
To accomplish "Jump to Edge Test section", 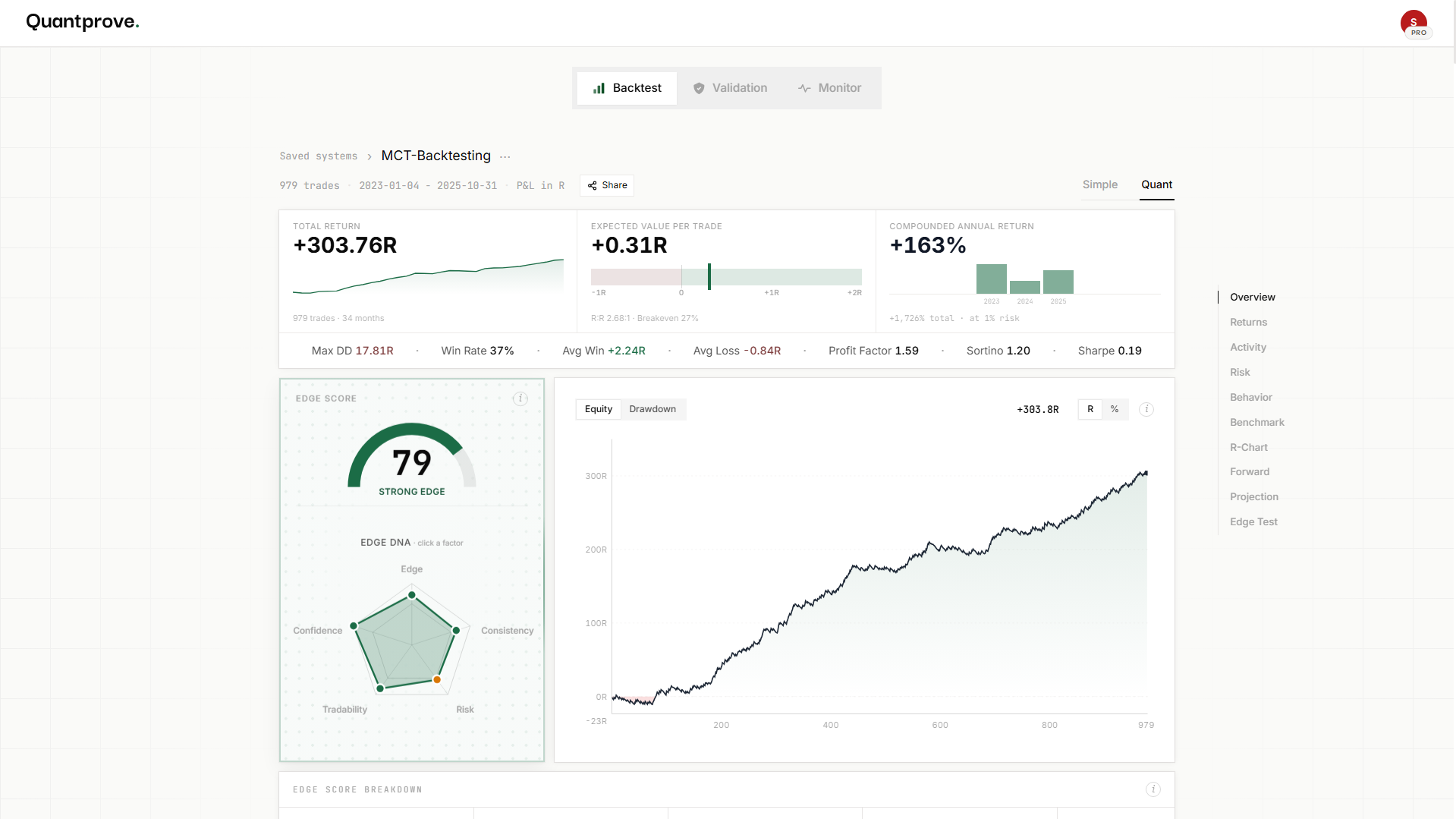I will (x=1253, y=522).
